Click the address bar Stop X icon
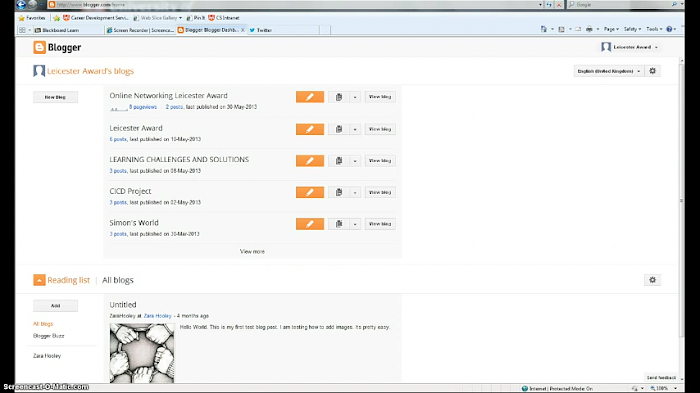The image size is (700, 393). pos(559,4)
